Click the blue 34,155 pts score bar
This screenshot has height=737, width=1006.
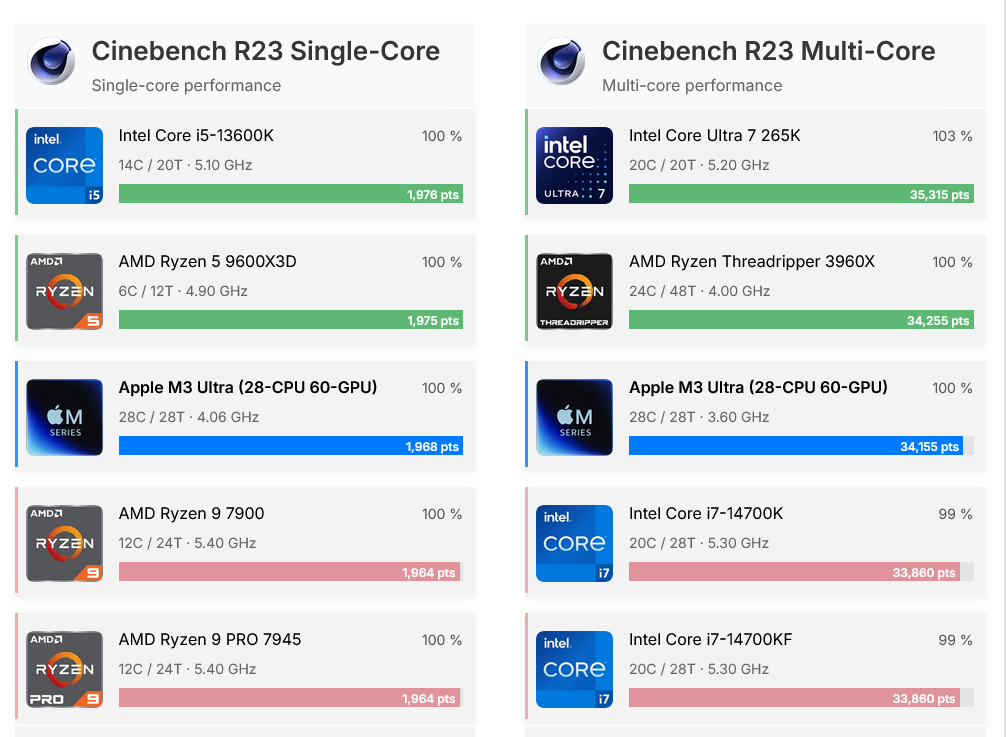795,446
